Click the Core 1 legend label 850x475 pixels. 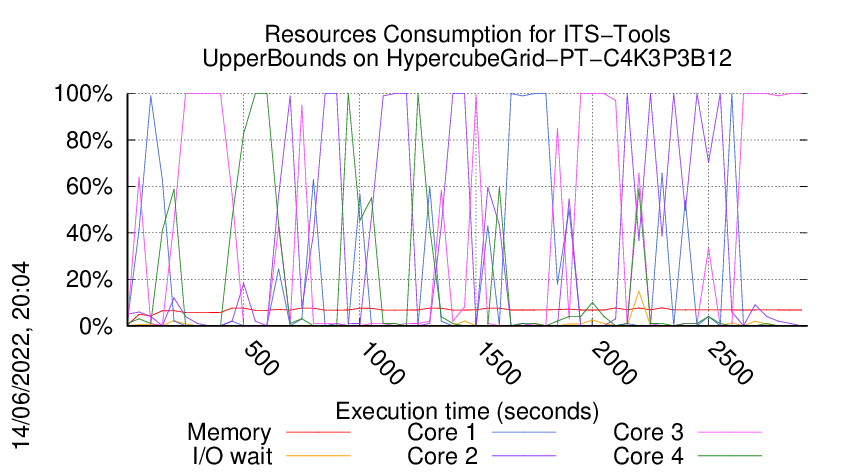(x=441, y=432)
